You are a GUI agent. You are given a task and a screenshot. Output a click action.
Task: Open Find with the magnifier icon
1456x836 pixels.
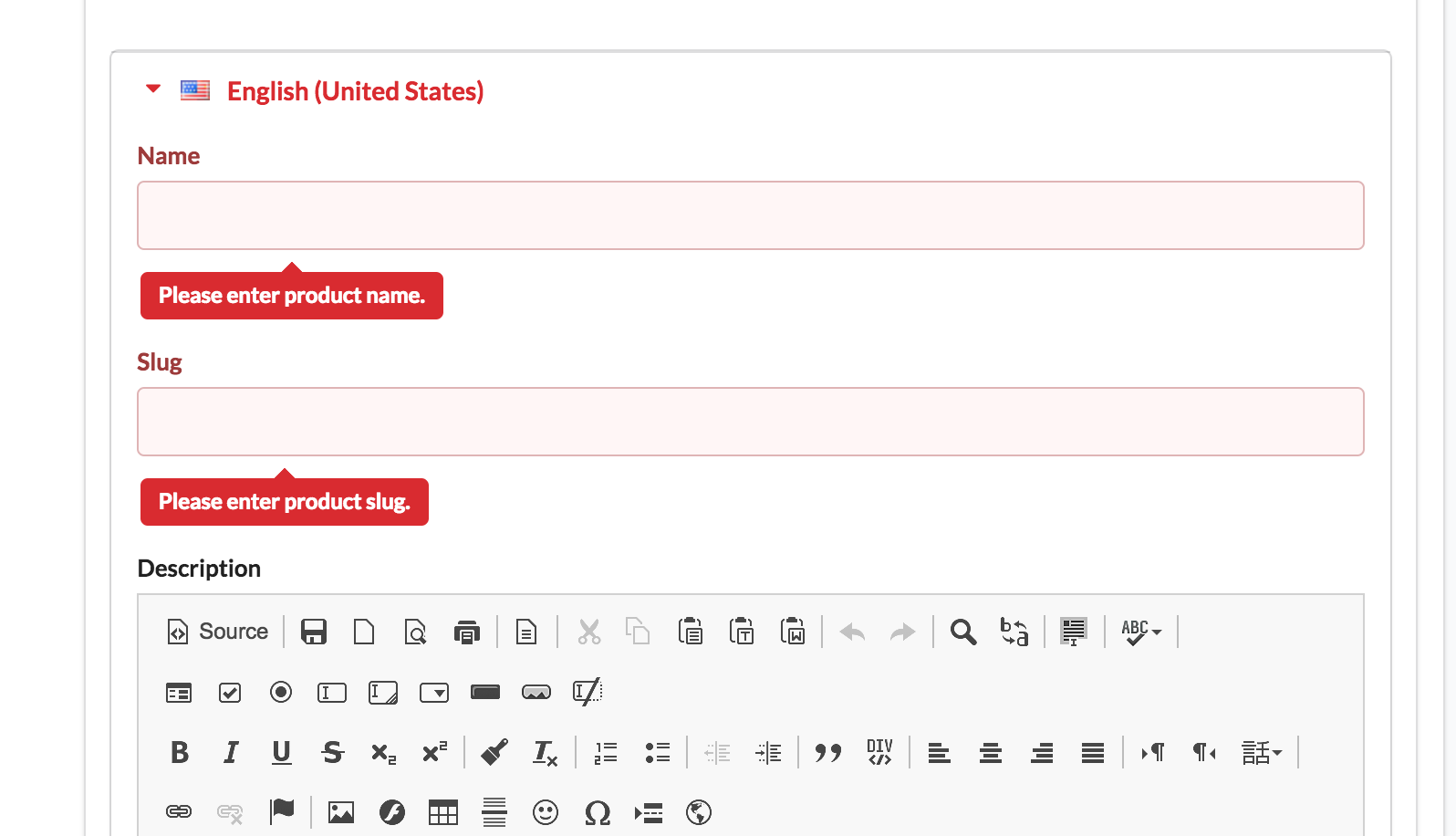[x=963, y=632]
